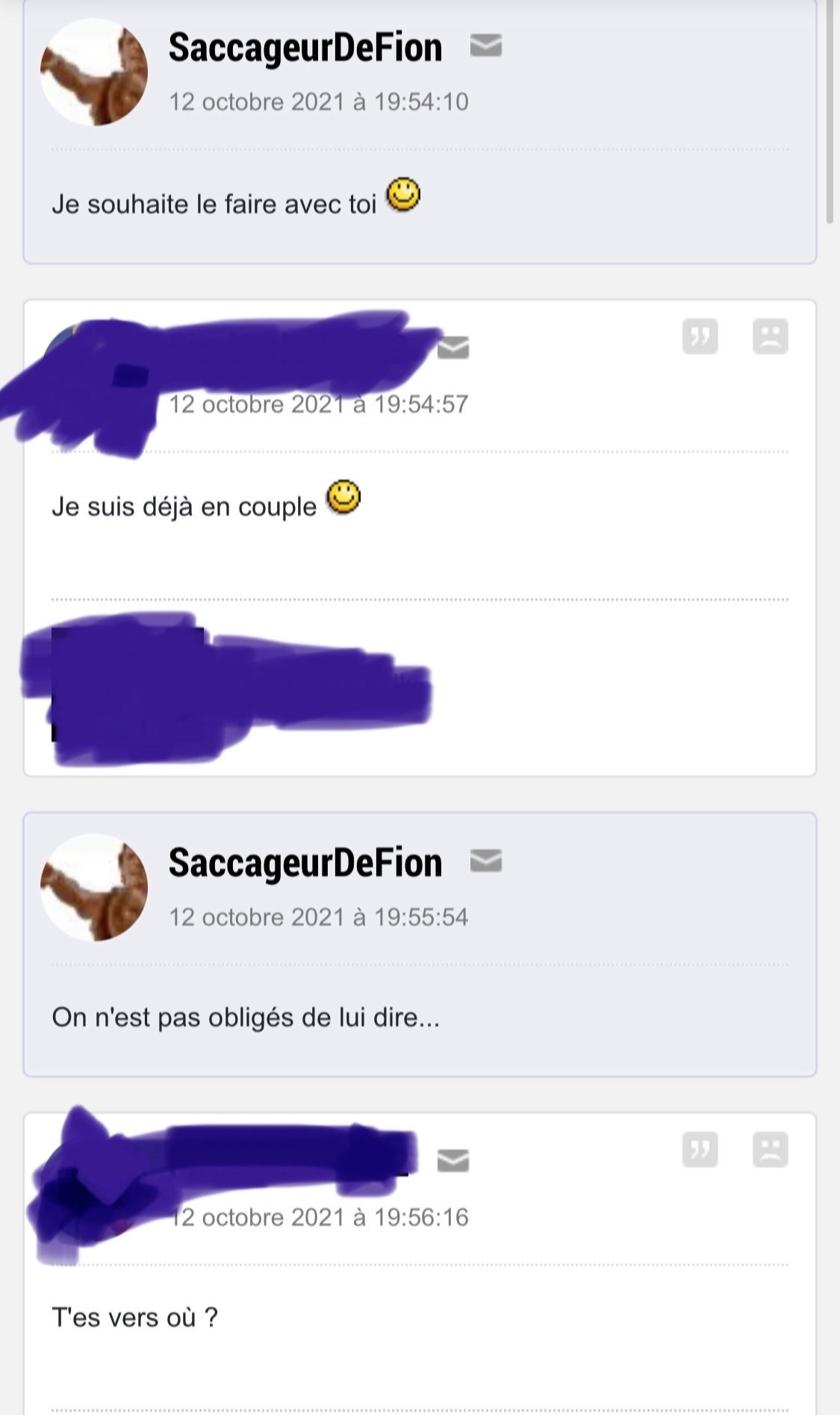Quote the "T'es vers où ?" post
This screenshot has width=840, height=1415.
click(700, 1149)
